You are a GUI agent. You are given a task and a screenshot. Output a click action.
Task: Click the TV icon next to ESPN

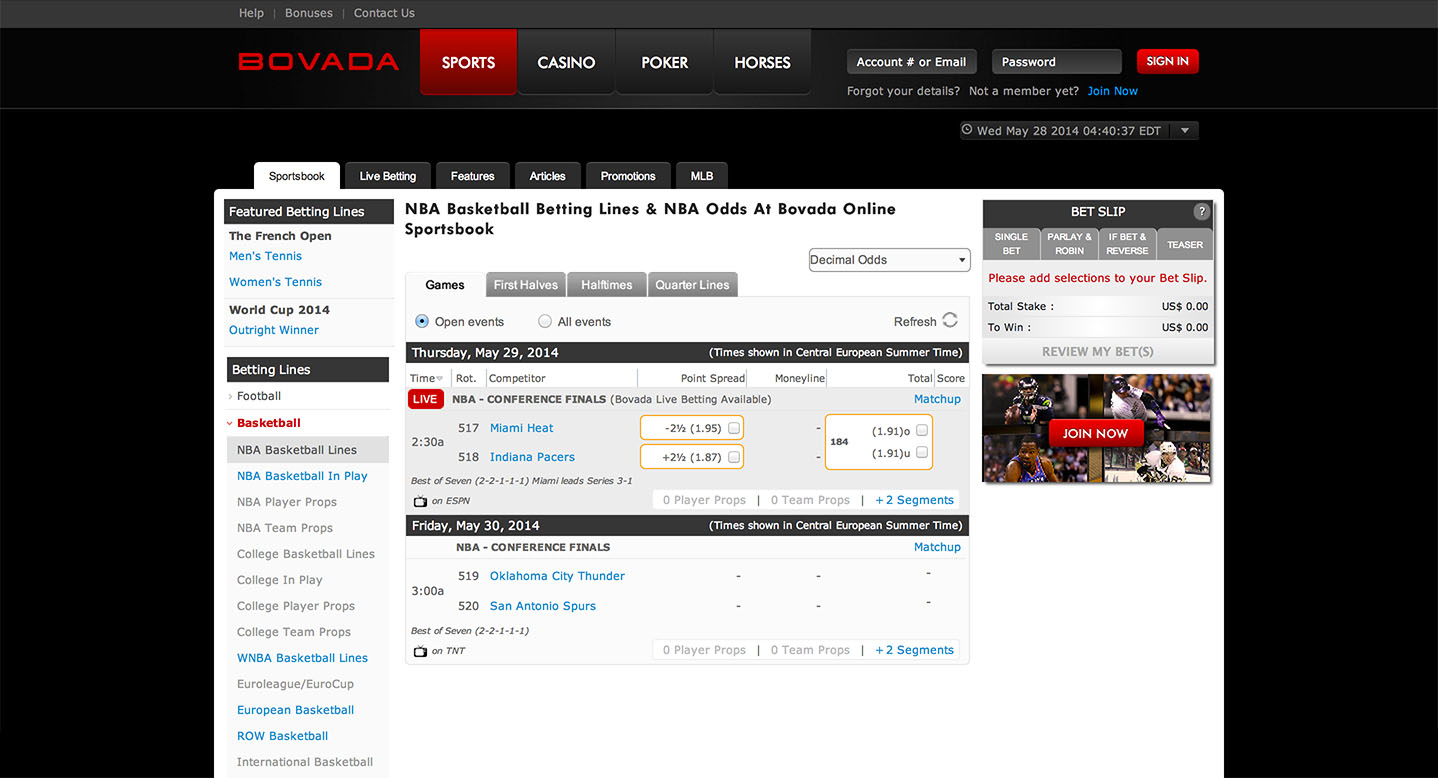pos(420,501)
